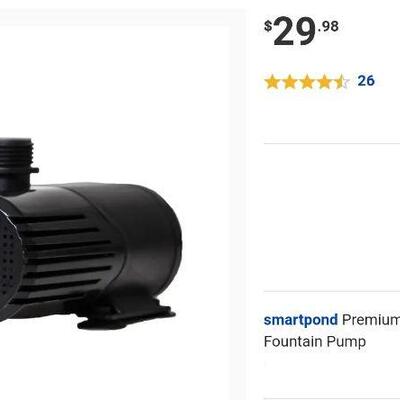The image size is (400, 400).
Task: Click the divider line below the rating
Action: click(332, 144)
